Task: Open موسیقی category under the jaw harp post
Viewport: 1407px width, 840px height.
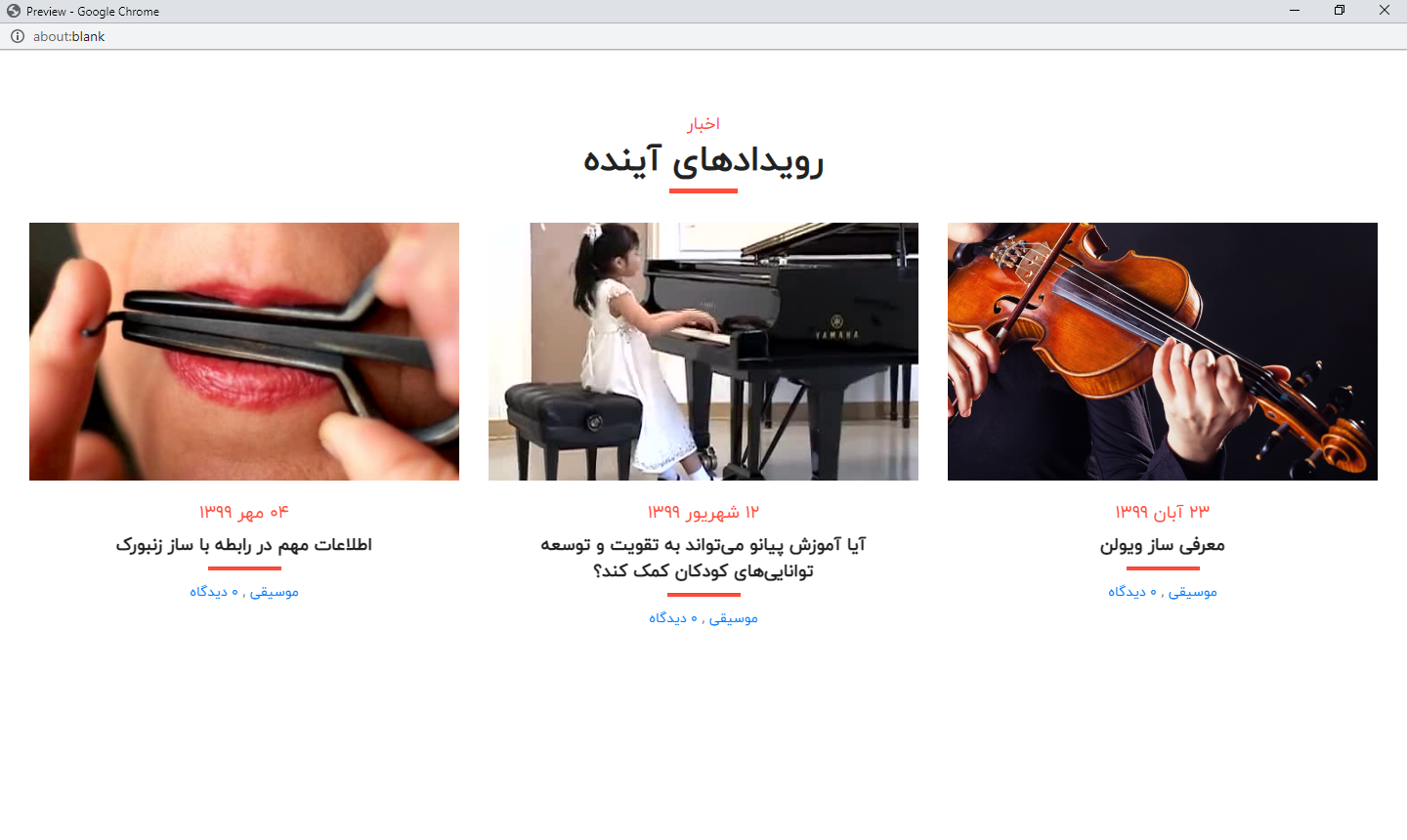Action: coord(275,592)
